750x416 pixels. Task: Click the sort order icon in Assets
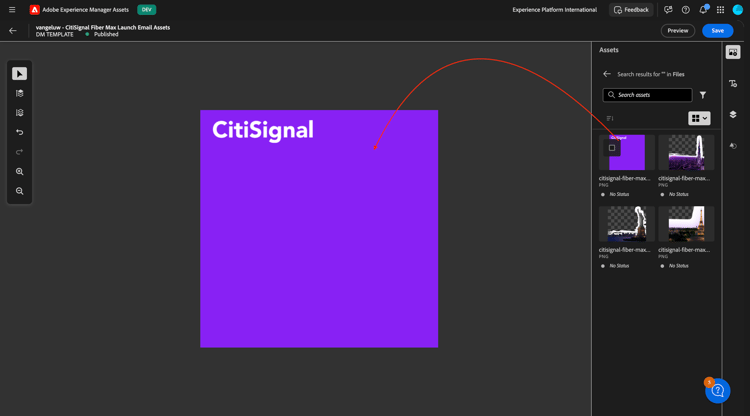coord(610,119)
